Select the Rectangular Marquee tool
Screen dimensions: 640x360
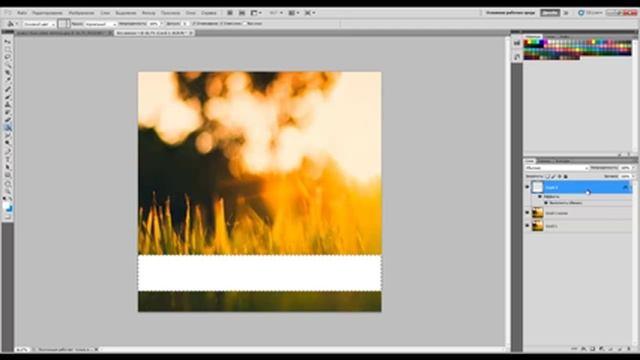click(x=8, y=50)
